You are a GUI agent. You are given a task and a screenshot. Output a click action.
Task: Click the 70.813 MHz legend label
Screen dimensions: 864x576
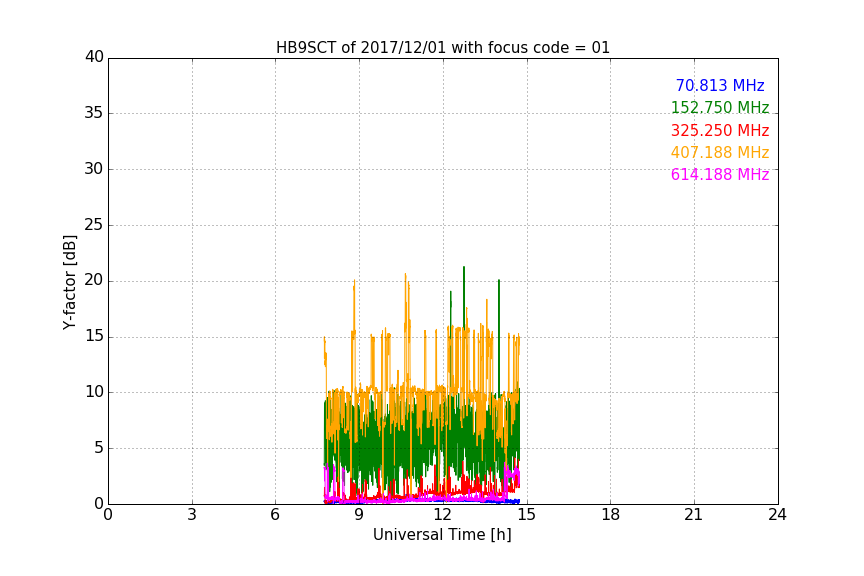720,85
